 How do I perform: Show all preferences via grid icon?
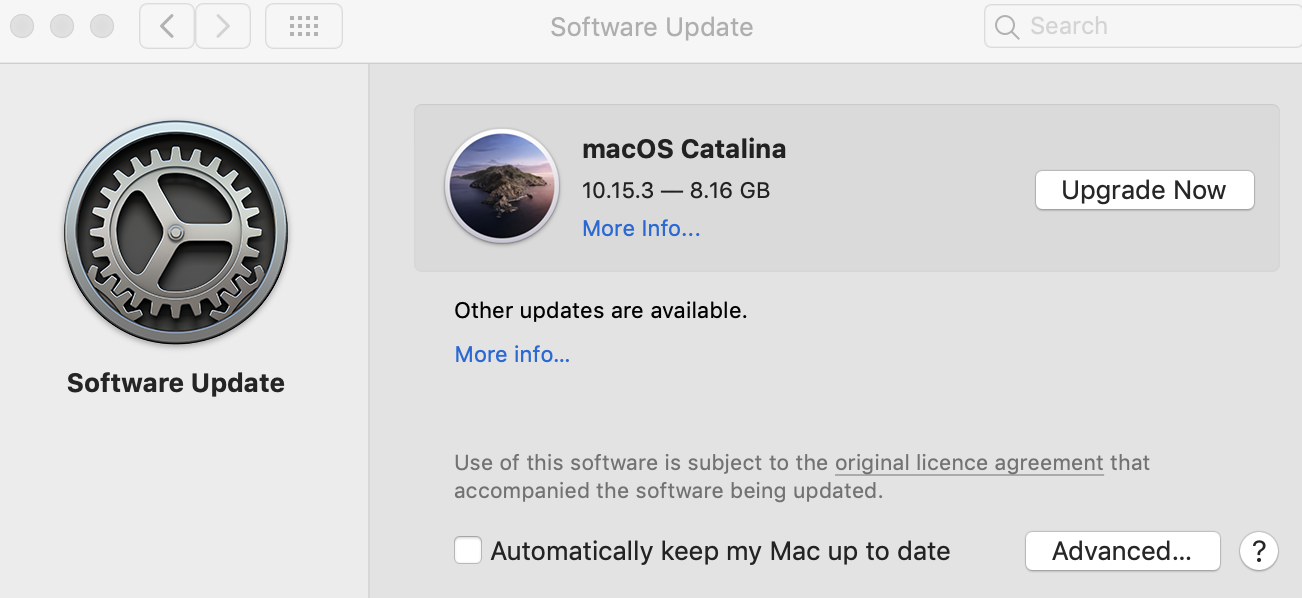coord(304,27)
